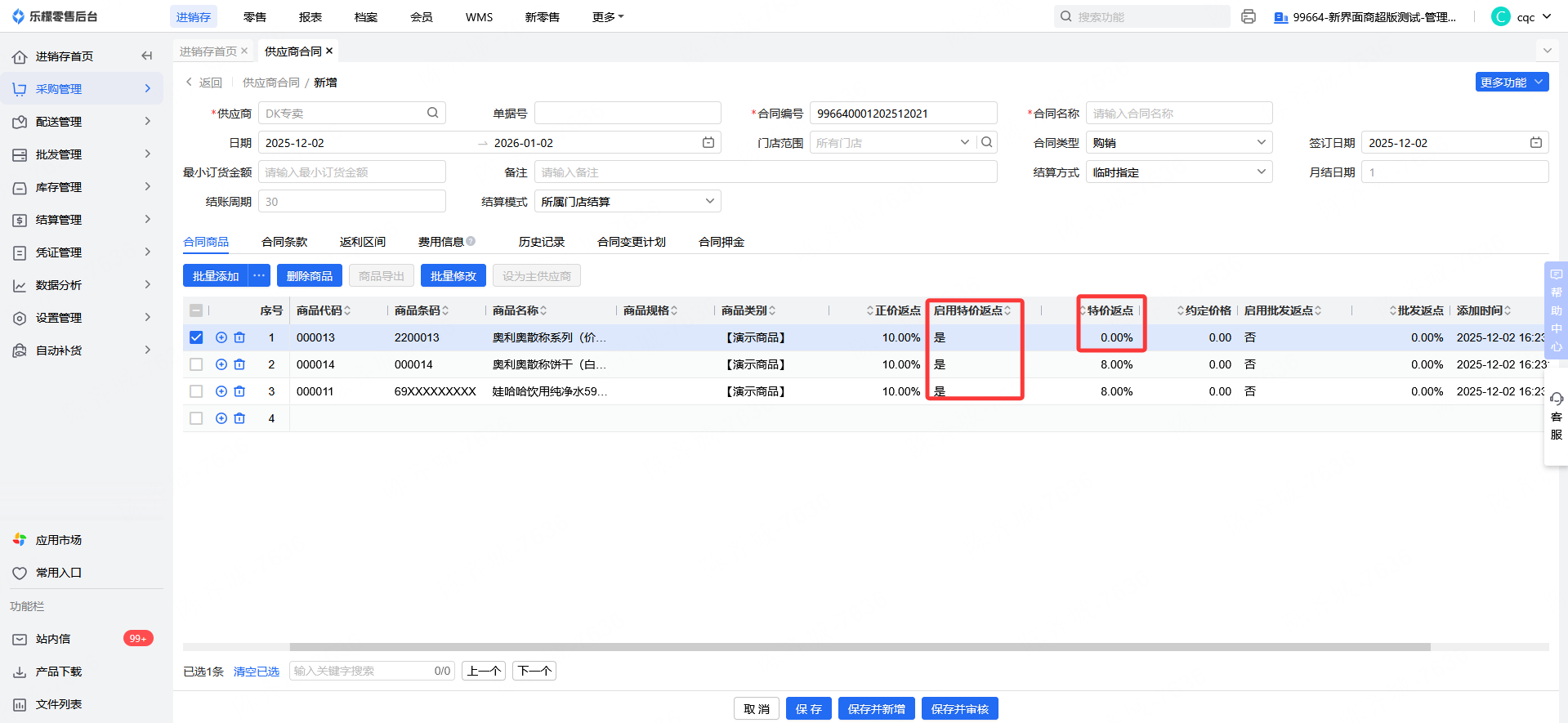Click the horizontal scrollbar under the table
1568x723 pixels.
coord(860,647)
